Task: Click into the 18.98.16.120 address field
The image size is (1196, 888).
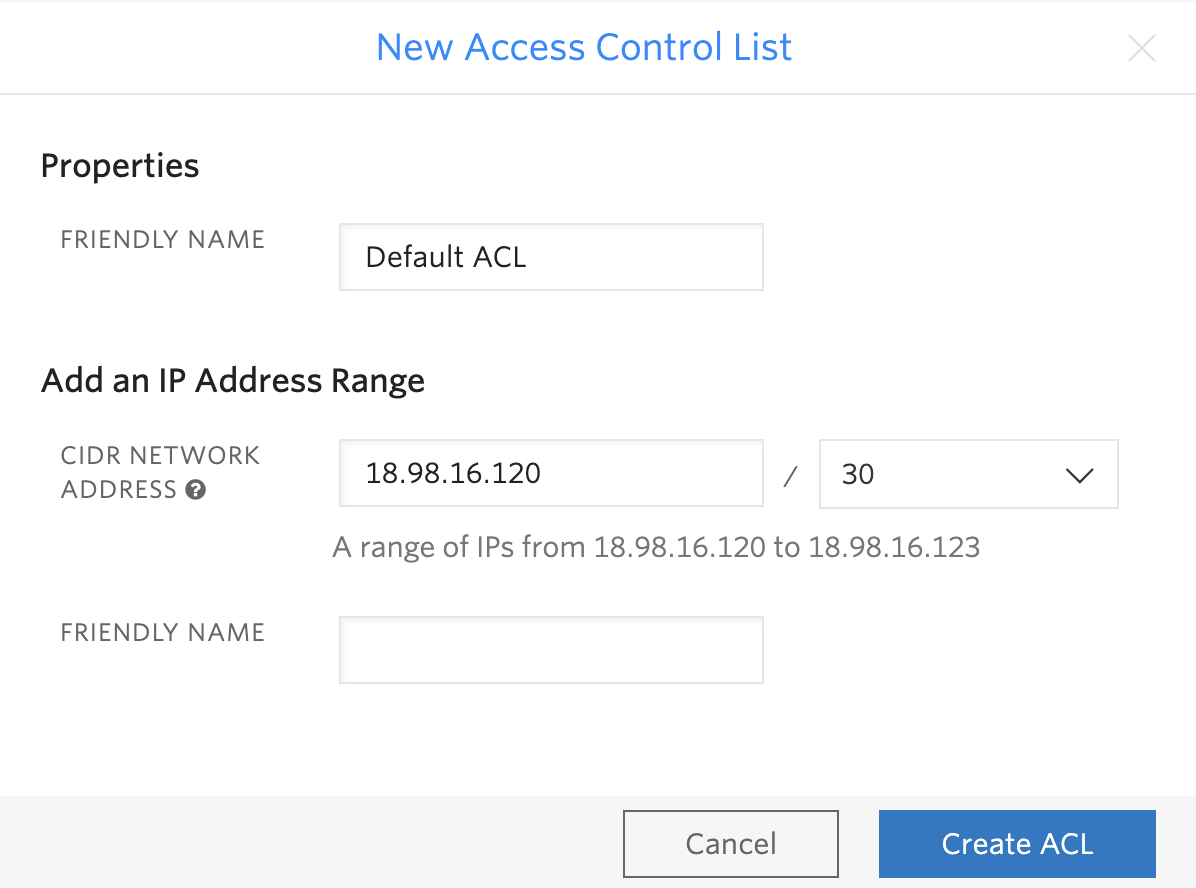Action: coord(551,473)
